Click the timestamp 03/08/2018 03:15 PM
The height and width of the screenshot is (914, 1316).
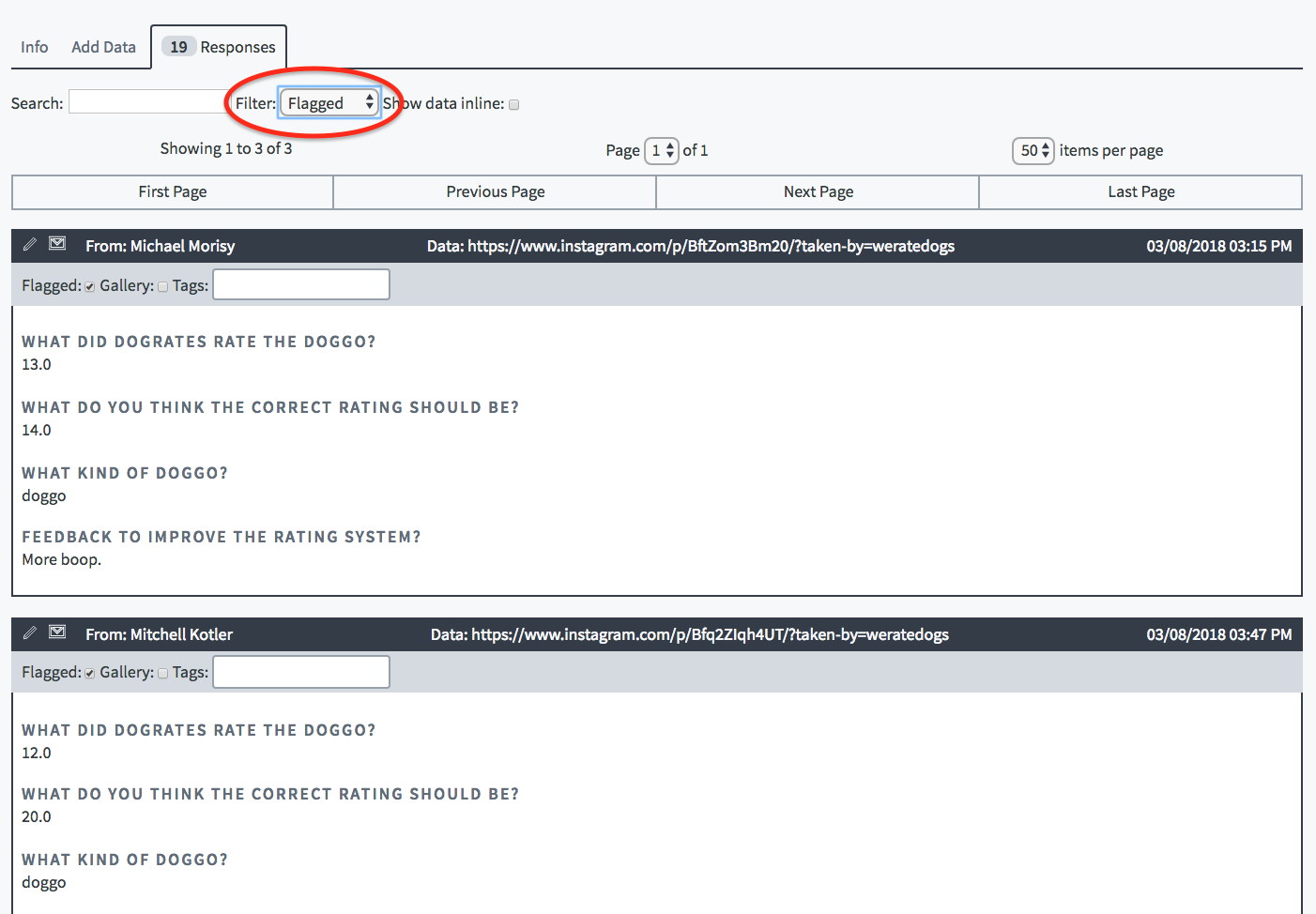pyautogui.click(x=1219, y=246)
